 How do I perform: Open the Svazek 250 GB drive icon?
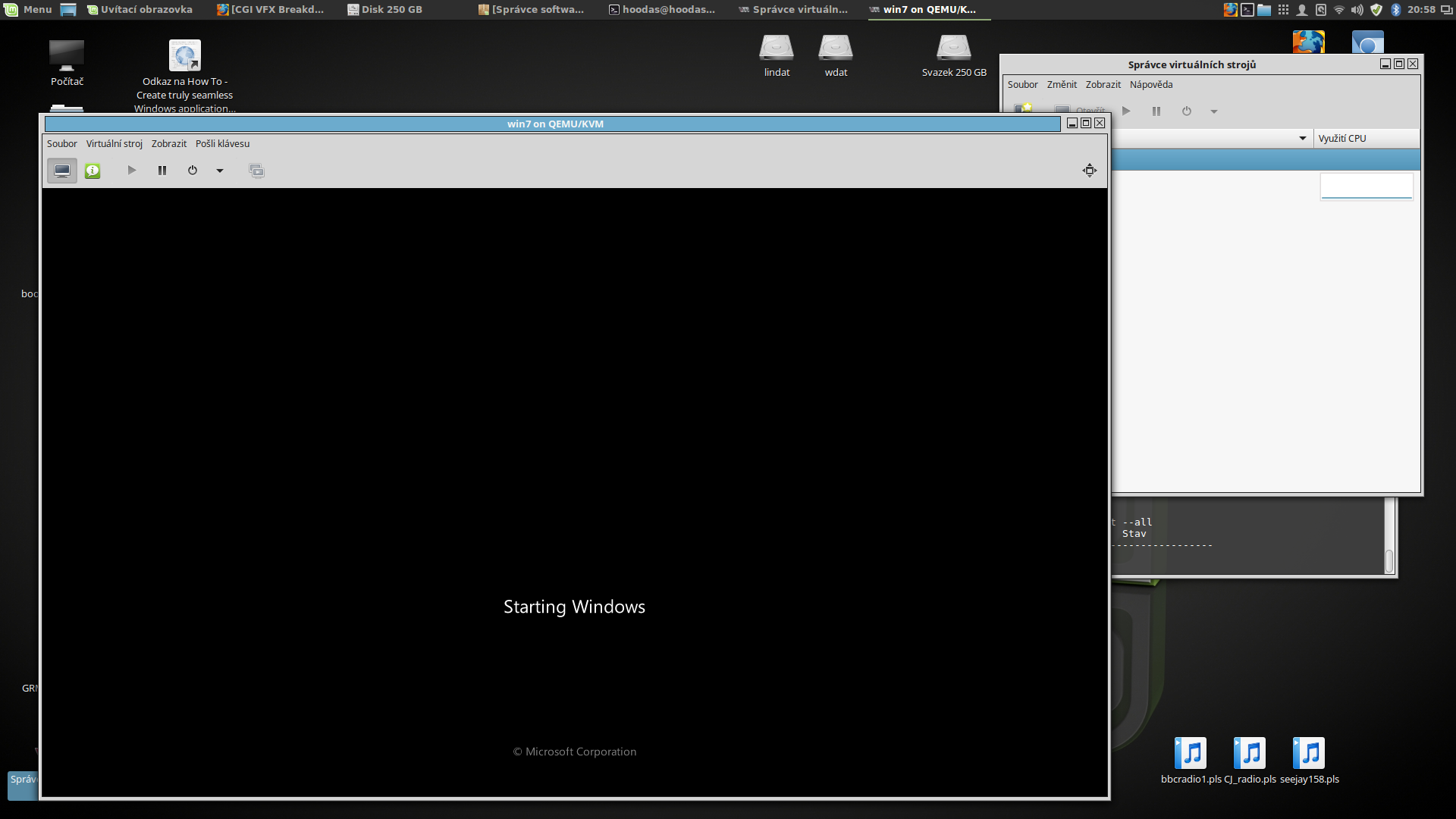pyautogui.click(x=954, y=56)
